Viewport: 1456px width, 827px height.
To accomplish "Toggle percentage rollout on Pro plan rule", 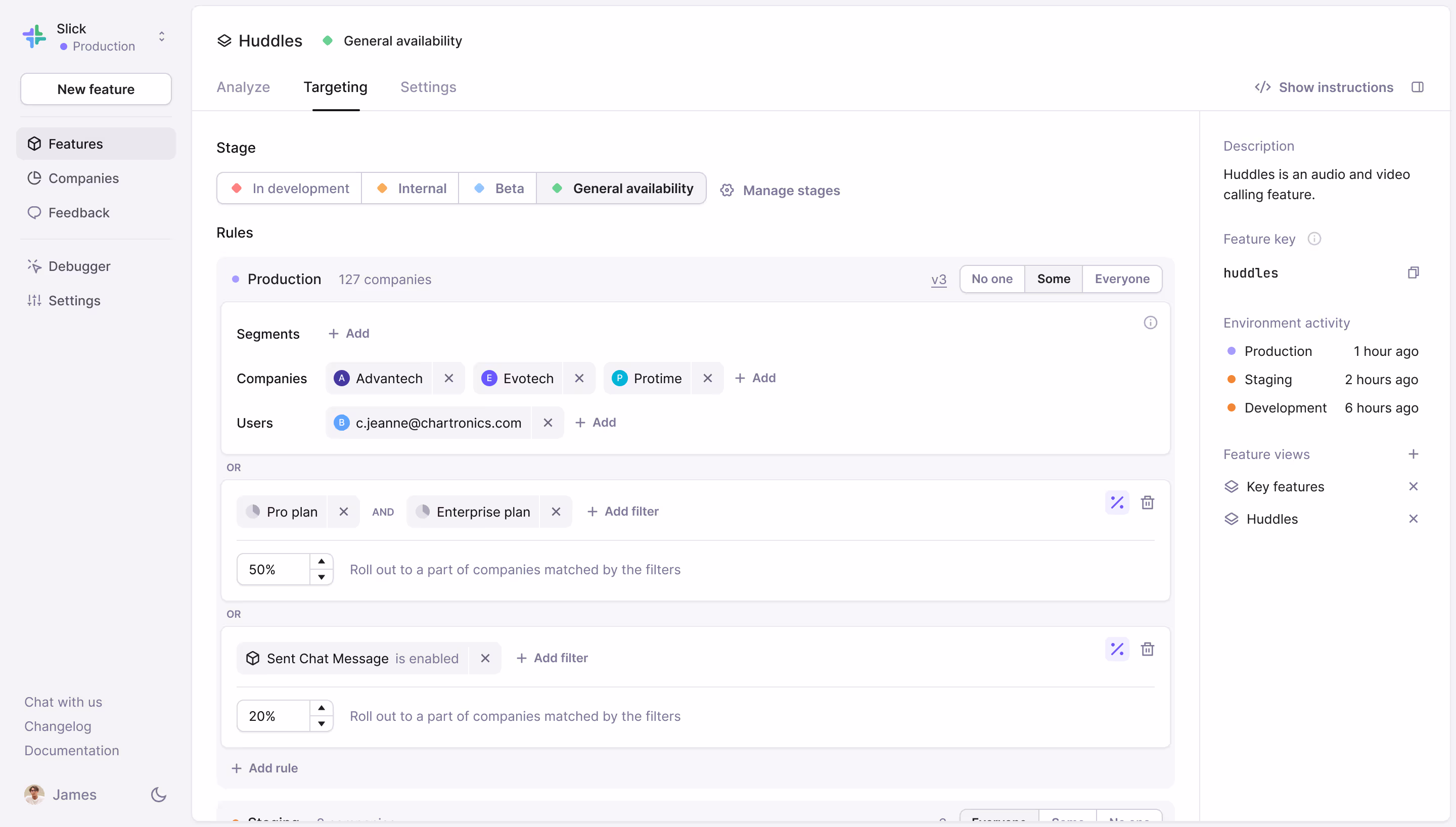I will (1117, 502).
